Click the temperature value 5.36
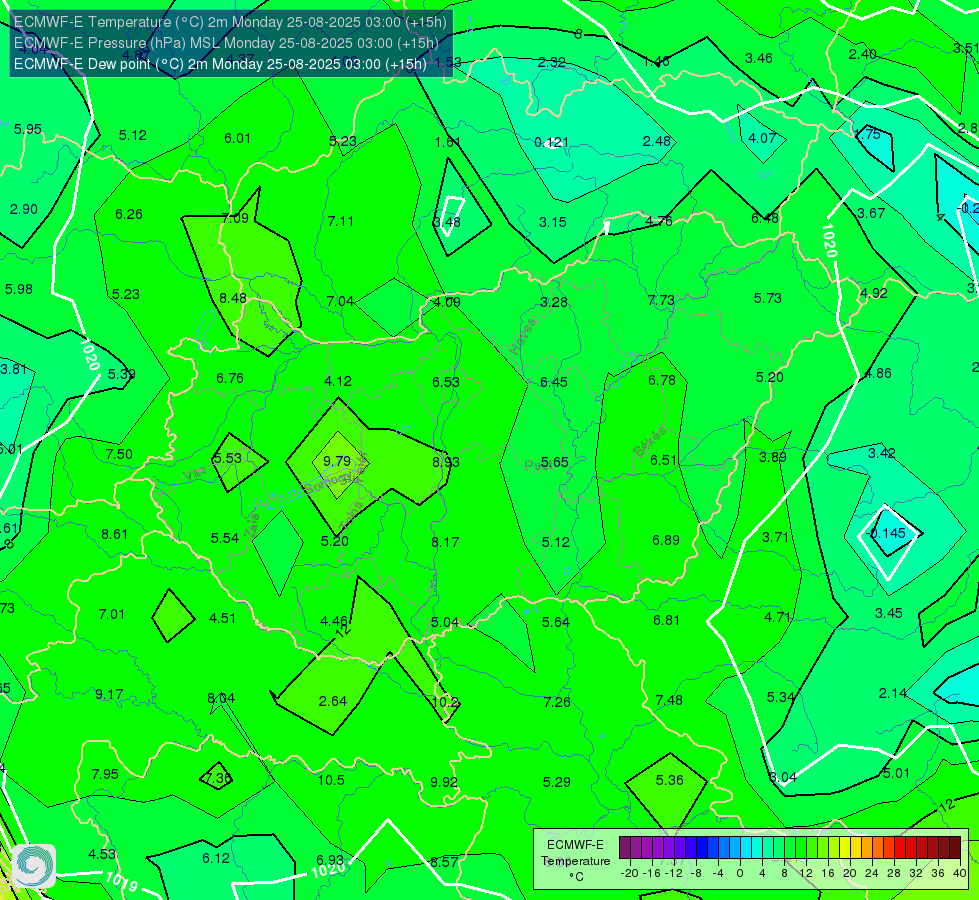This screenshot has height=900, width=979. pyautogui.click(x=669, y=780)
